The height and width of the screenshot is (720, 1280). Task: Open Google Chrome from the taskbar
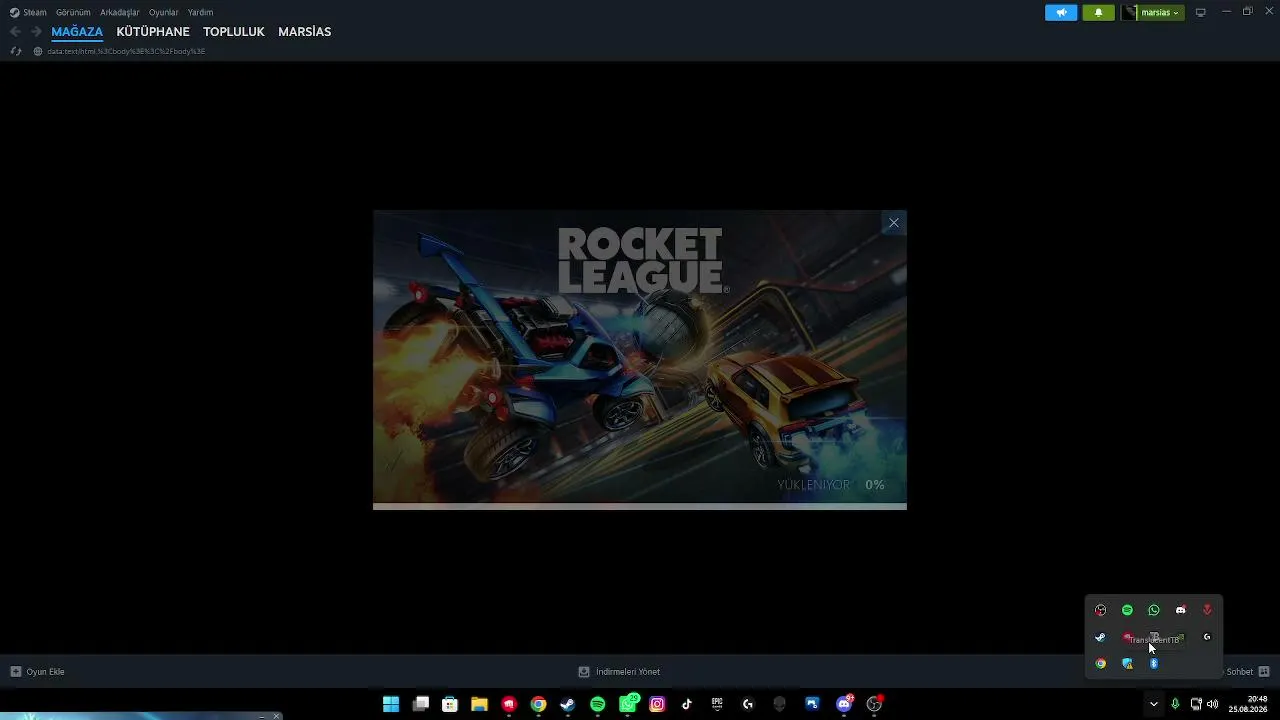click(x=538, y=704)
